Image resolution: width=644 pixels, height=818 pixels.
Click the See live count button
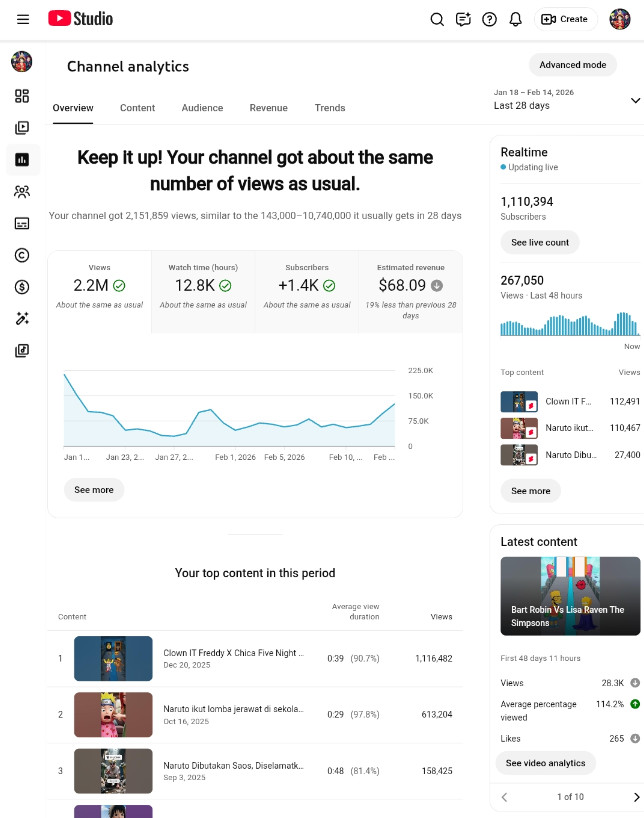coord(539,243)
